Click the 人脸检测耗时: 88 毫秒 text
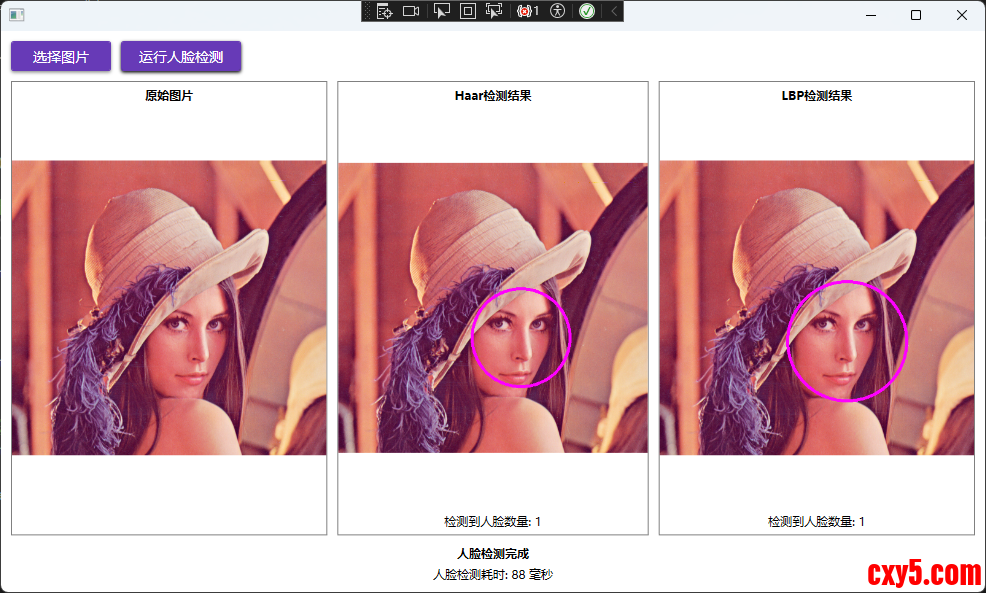This screenshot has height=593, width=986. pos(493,574)
